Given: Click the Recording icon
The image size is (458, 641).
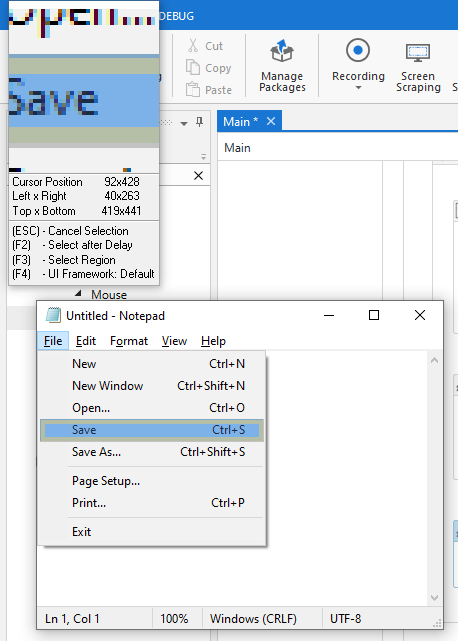Looking at the screenshot, I should click(x=358, y=50).
